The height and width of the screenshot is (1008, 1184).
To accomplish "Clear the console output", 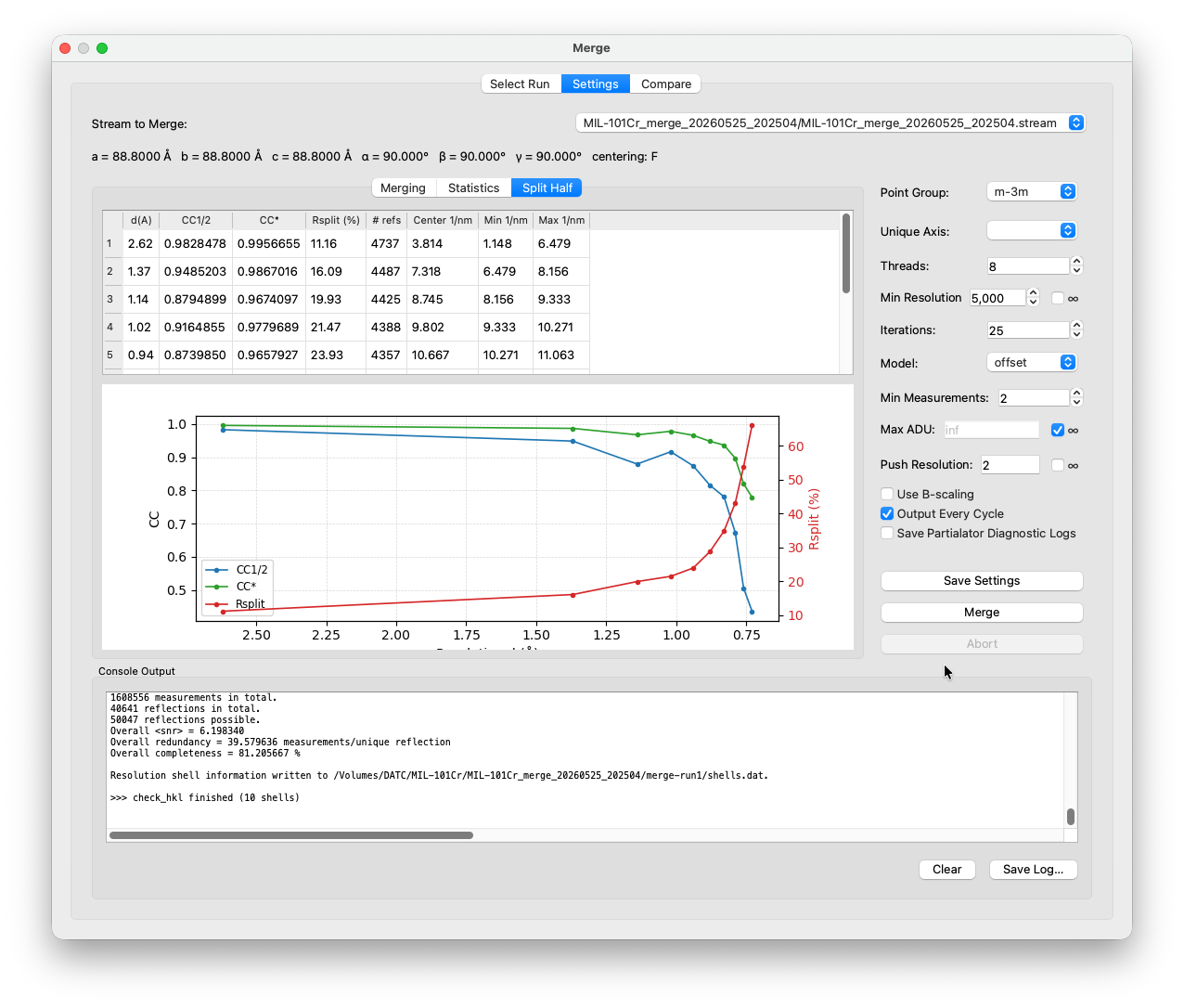I will coord(946,869).
